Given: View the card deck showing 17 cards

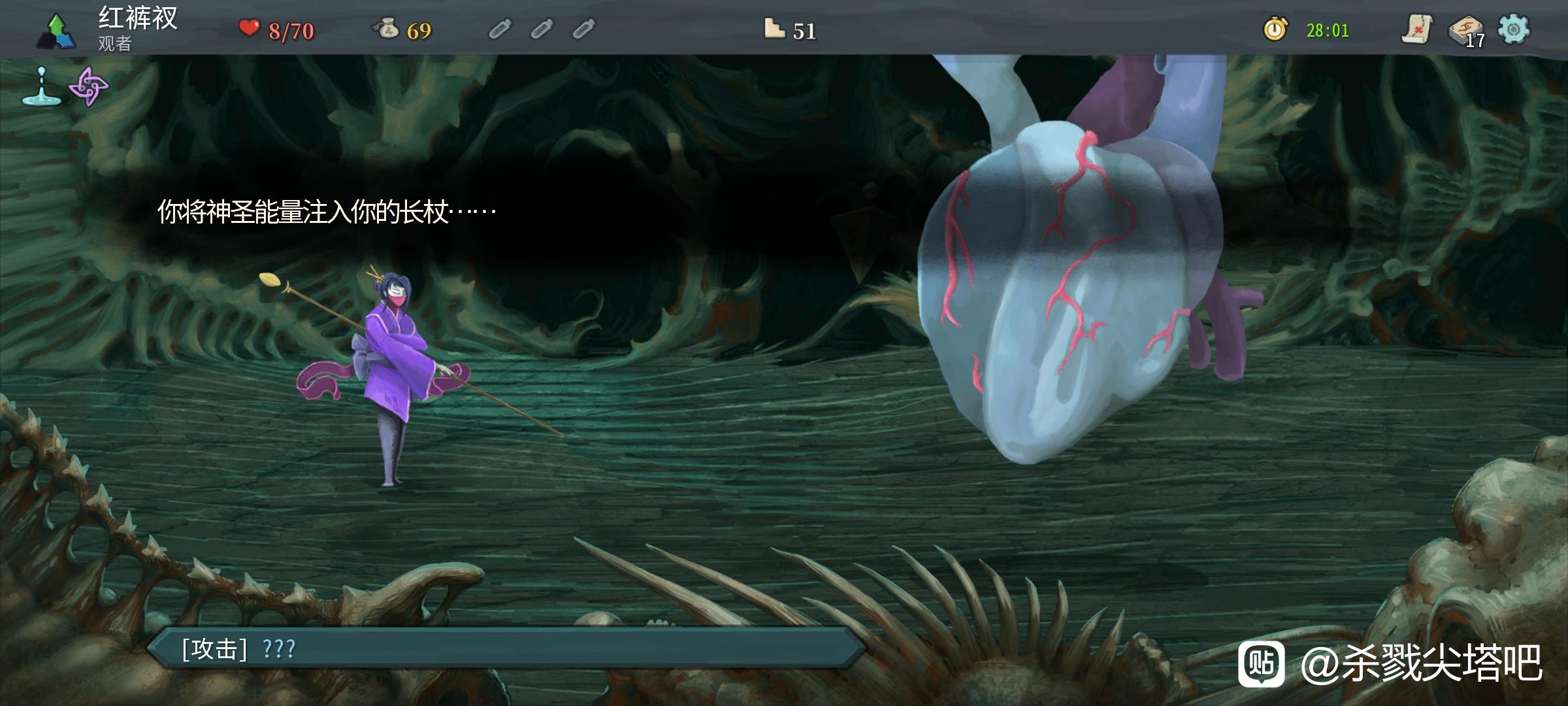Looking at the screenshot, I should click(1467, 31).
